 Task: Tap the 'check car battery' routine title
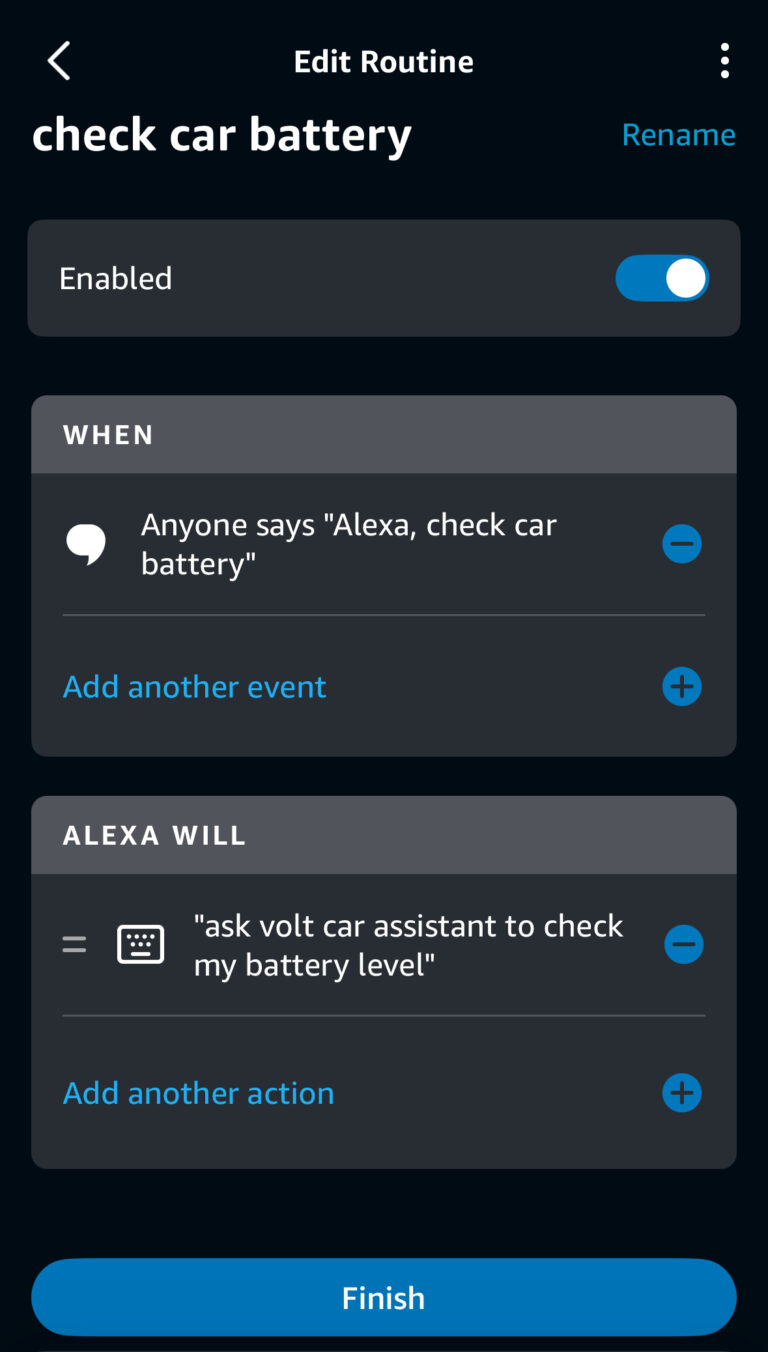point(222,136)
